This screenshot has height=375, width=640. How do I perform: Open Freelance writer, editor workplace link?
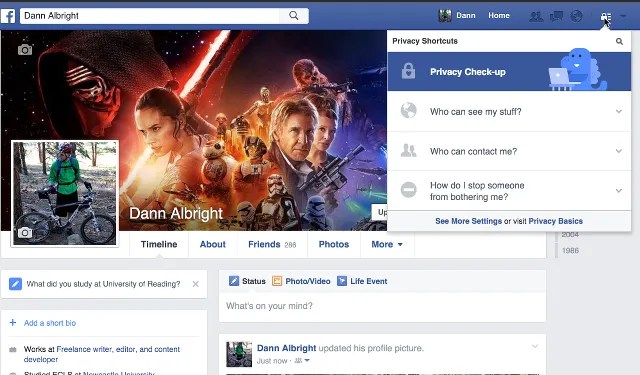[x=102, y=354]
